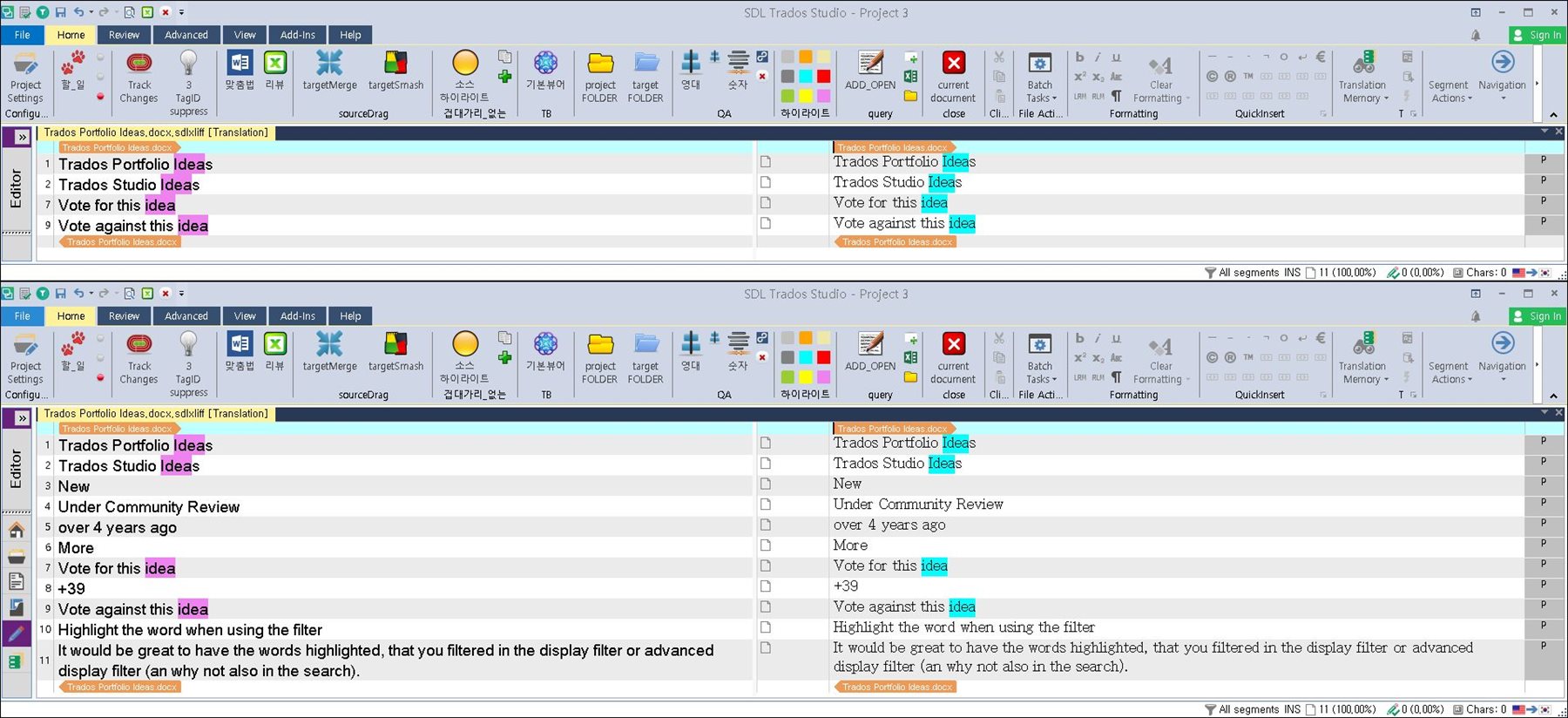Click the Word spell-check icon in upper window

click(x=240, y=63)
